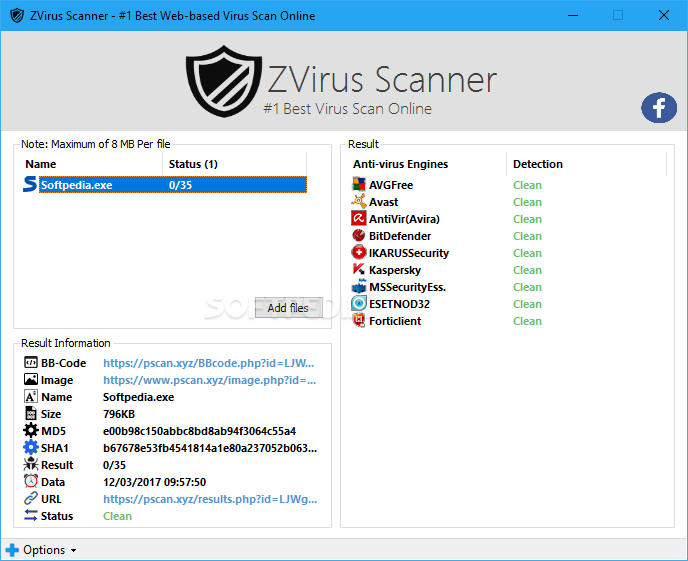
Task: Minimize the ZVirus Scanner window
Action: click(573, 15)
